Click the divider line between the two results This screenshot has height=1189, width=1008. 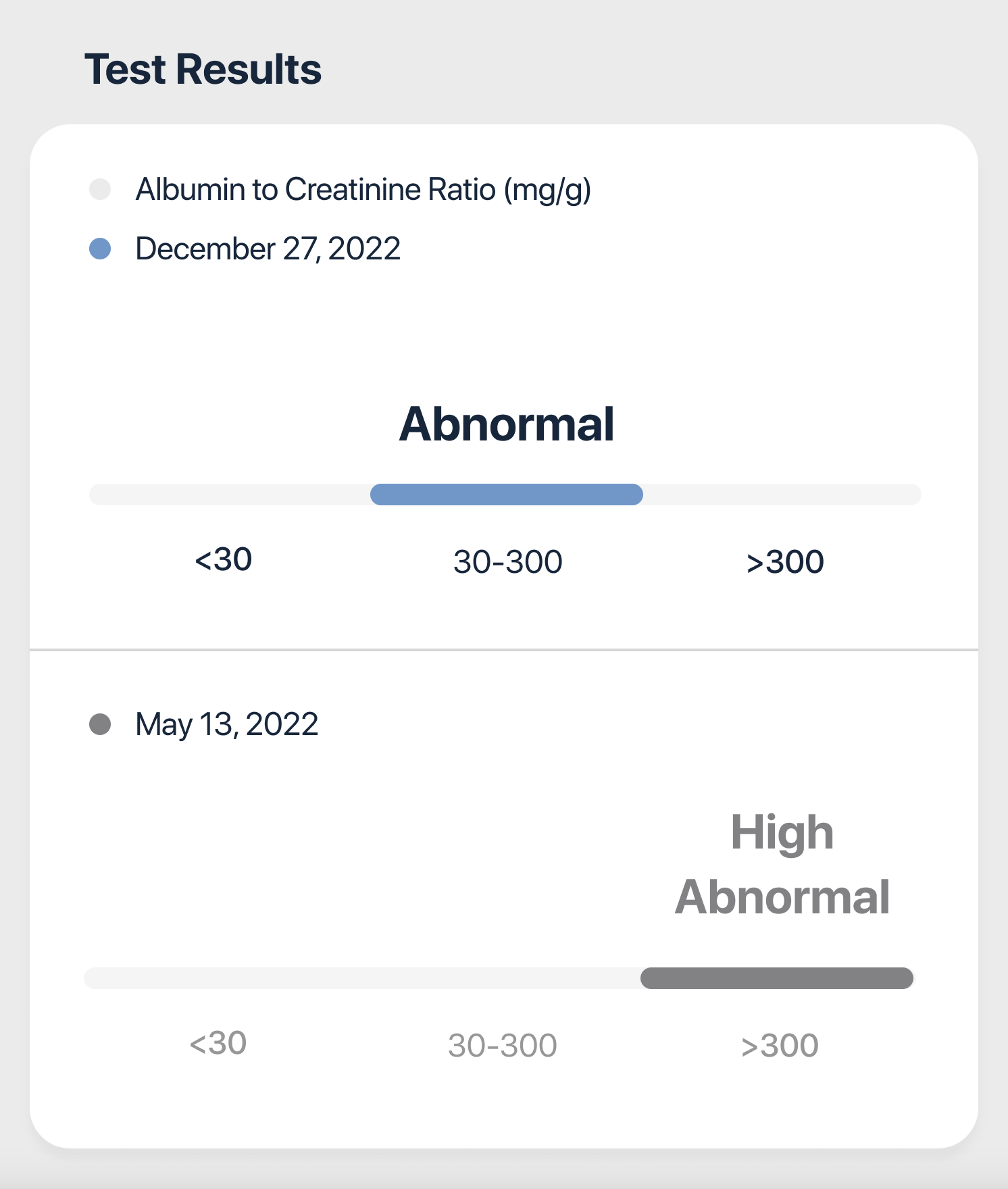coord(504,650)
